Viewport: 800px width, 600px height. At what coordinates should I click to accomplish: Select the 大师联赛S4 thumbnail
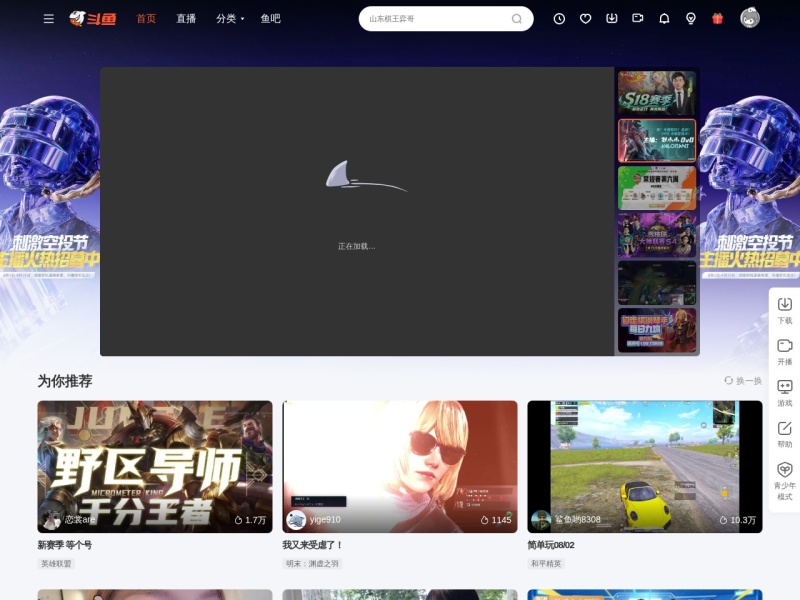657,235
